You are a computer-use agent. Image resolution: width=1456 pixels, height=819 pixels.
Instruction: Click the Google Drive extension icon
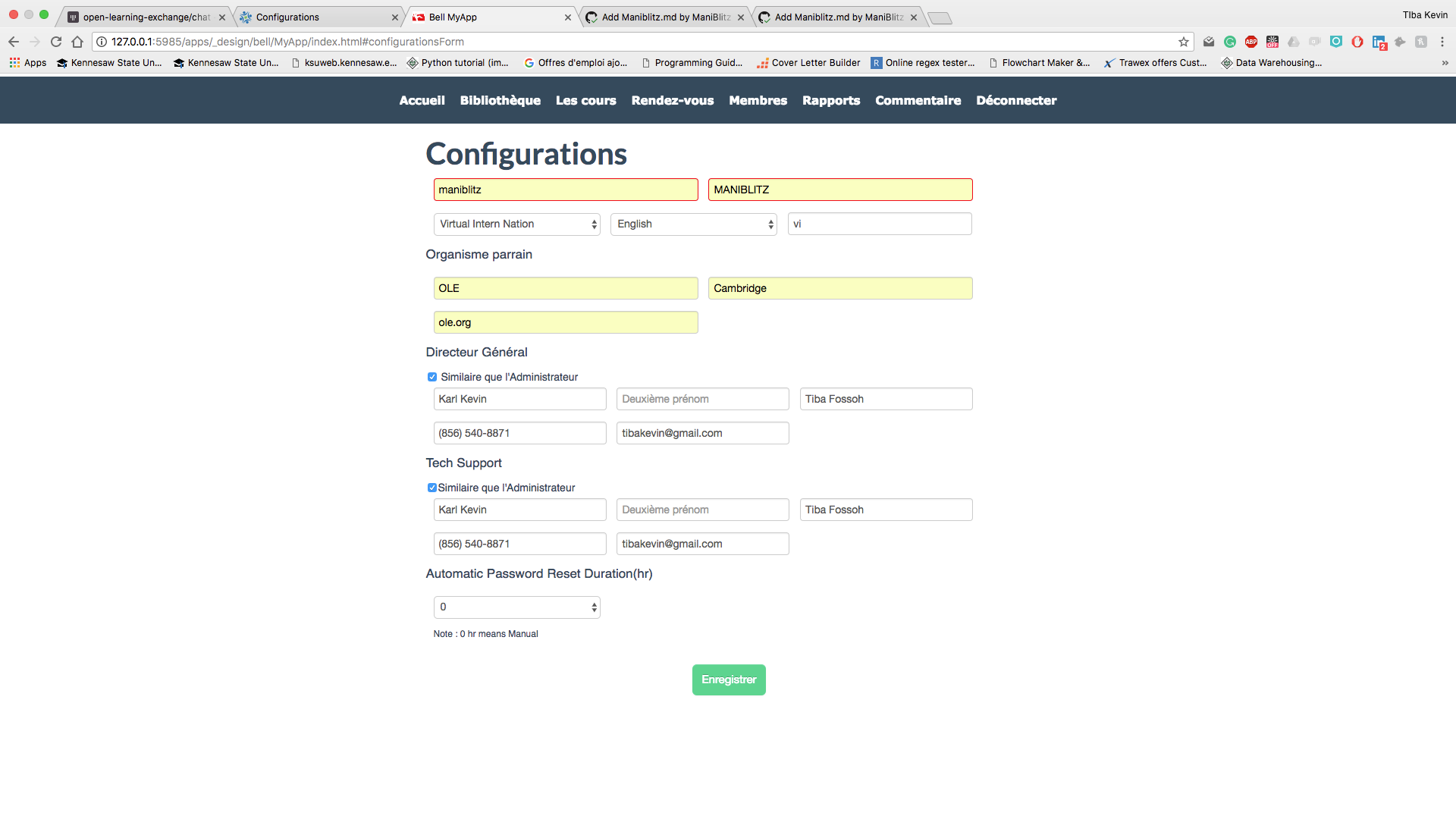1293,42
